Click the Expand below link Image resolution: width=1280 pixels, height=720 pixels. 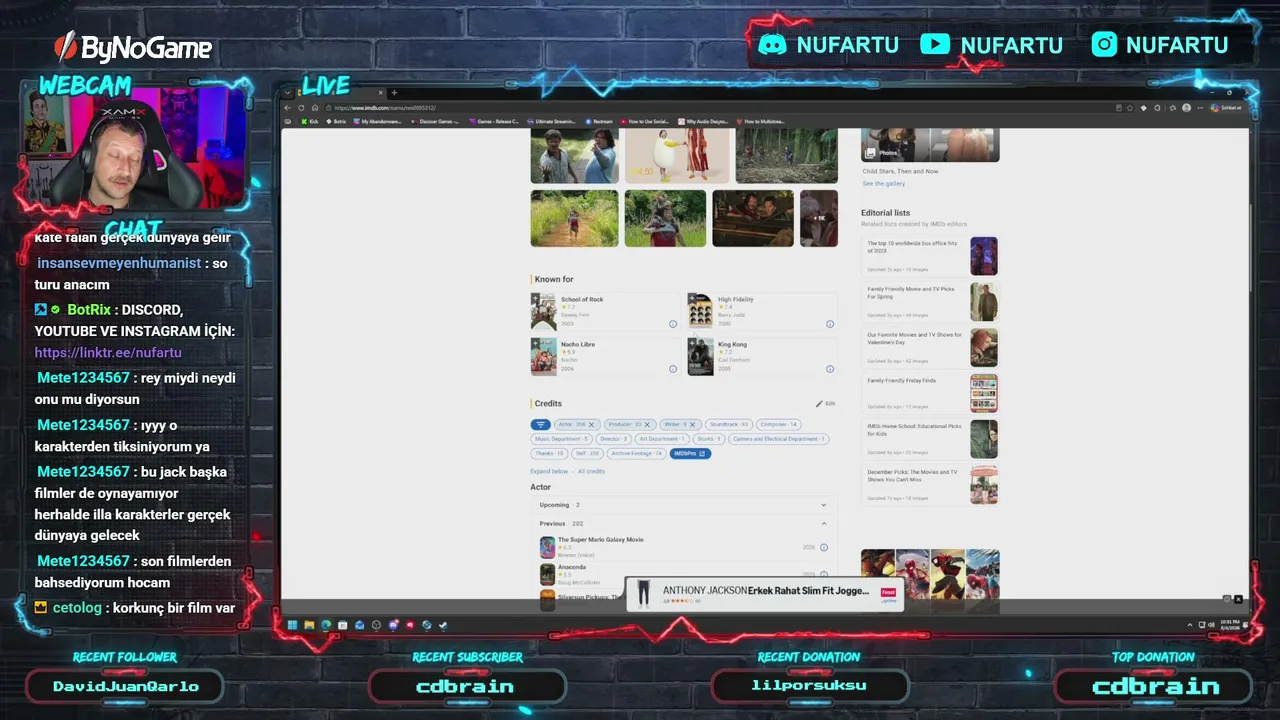tap(549, 471)
